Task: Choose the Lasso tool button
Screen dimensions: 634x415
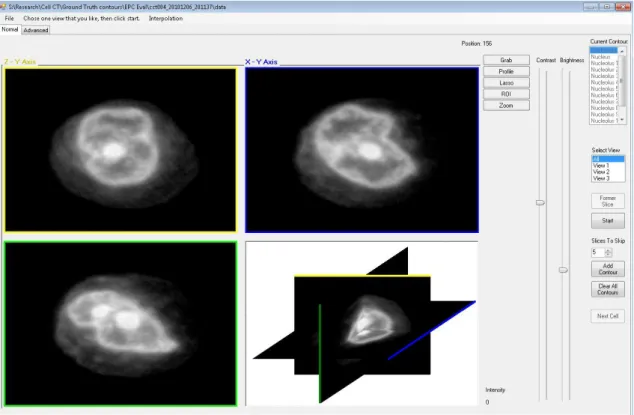Action: click(x=506, y=83)
